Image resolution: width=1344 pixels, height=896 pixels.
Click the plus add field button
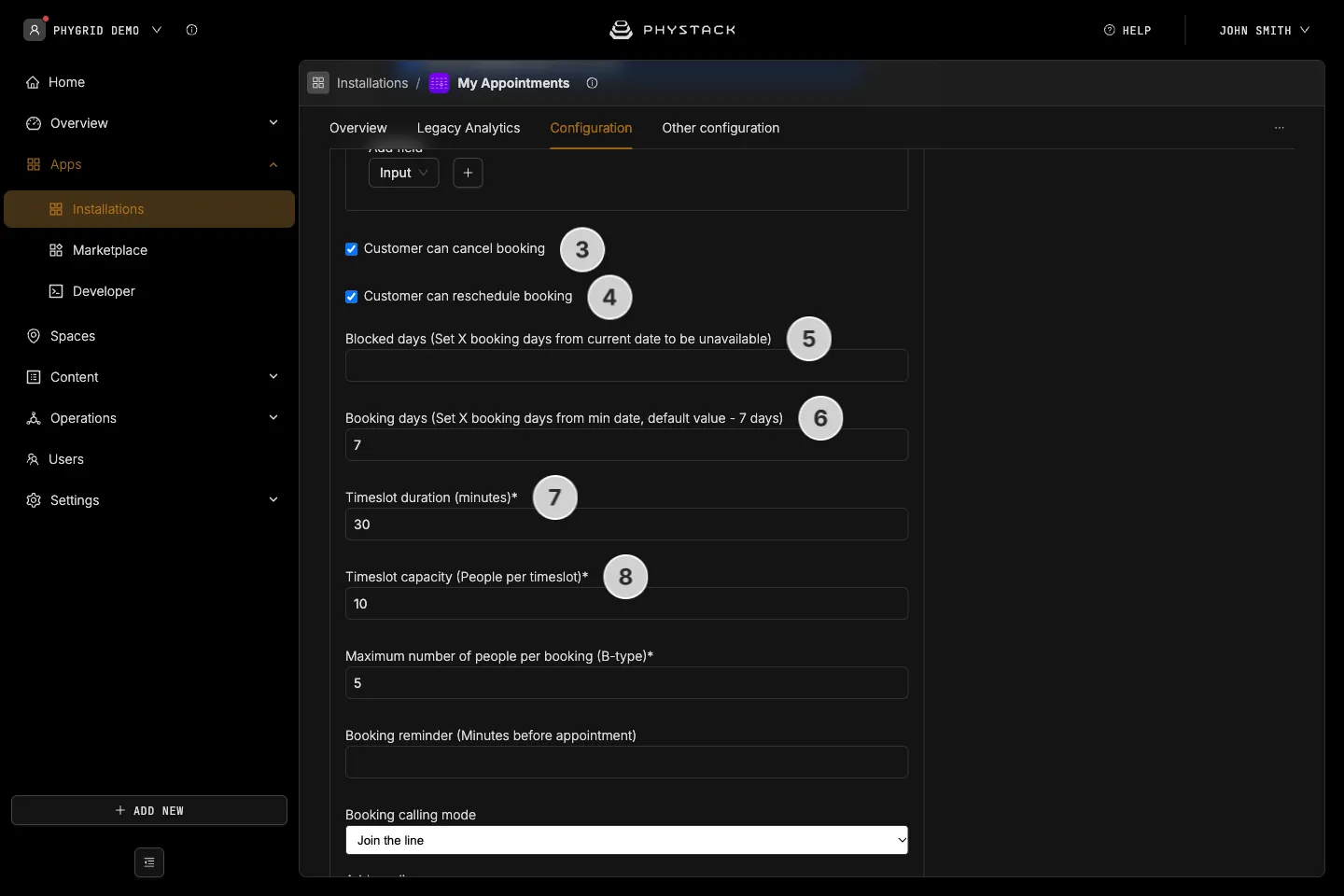[468, 173]
